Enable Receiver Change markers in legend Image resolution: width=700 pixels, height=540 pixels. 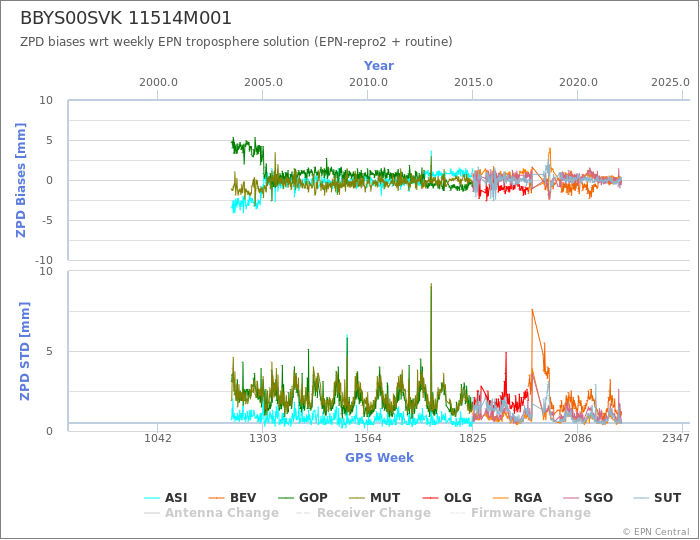click(x=363, y=513)
